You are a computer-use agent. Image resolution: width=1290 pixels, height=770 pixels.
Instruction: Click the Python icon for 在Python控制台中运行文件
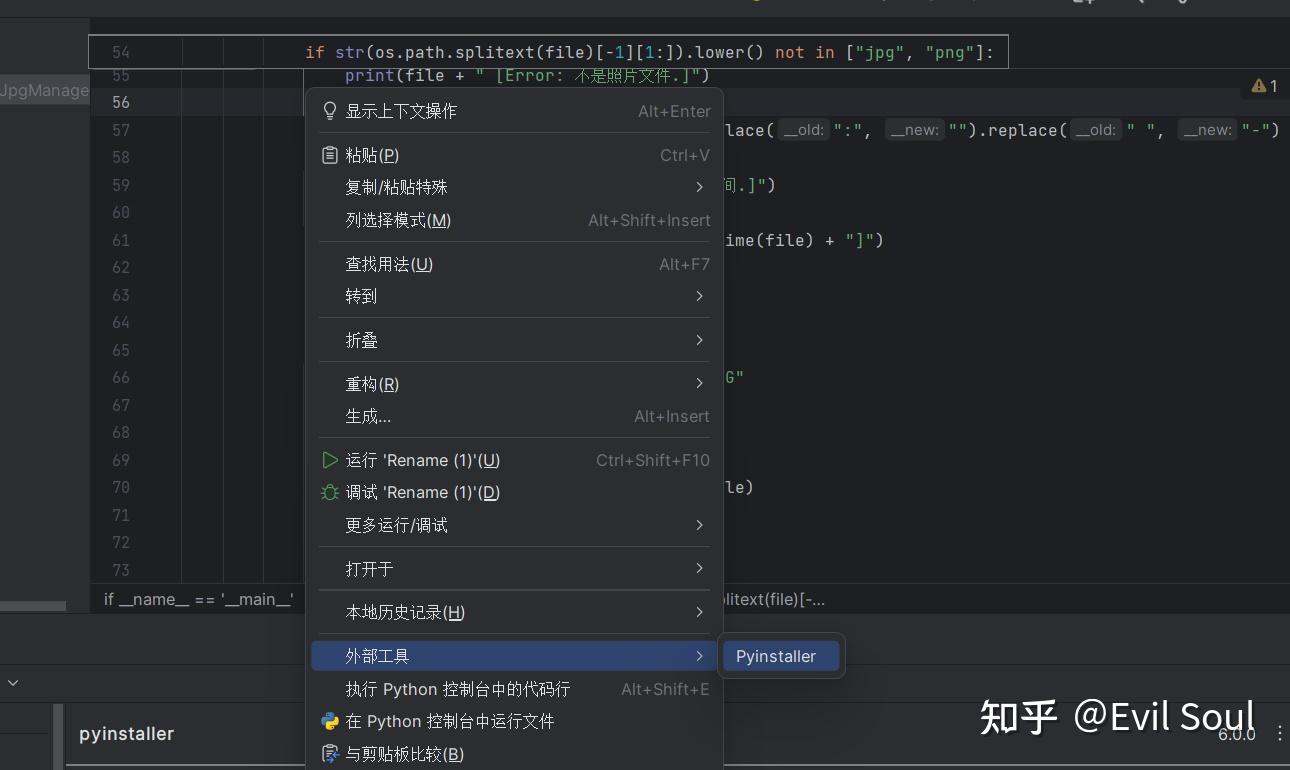point(330,721)
